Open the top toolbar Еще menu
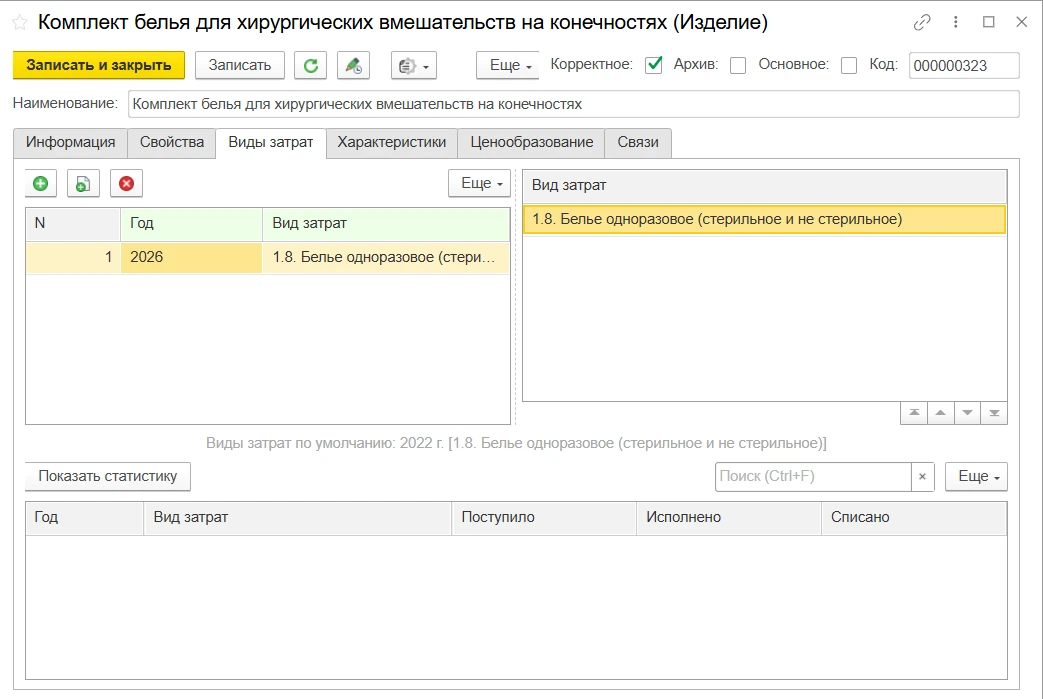1043x699 pixels. pos(508,65)
